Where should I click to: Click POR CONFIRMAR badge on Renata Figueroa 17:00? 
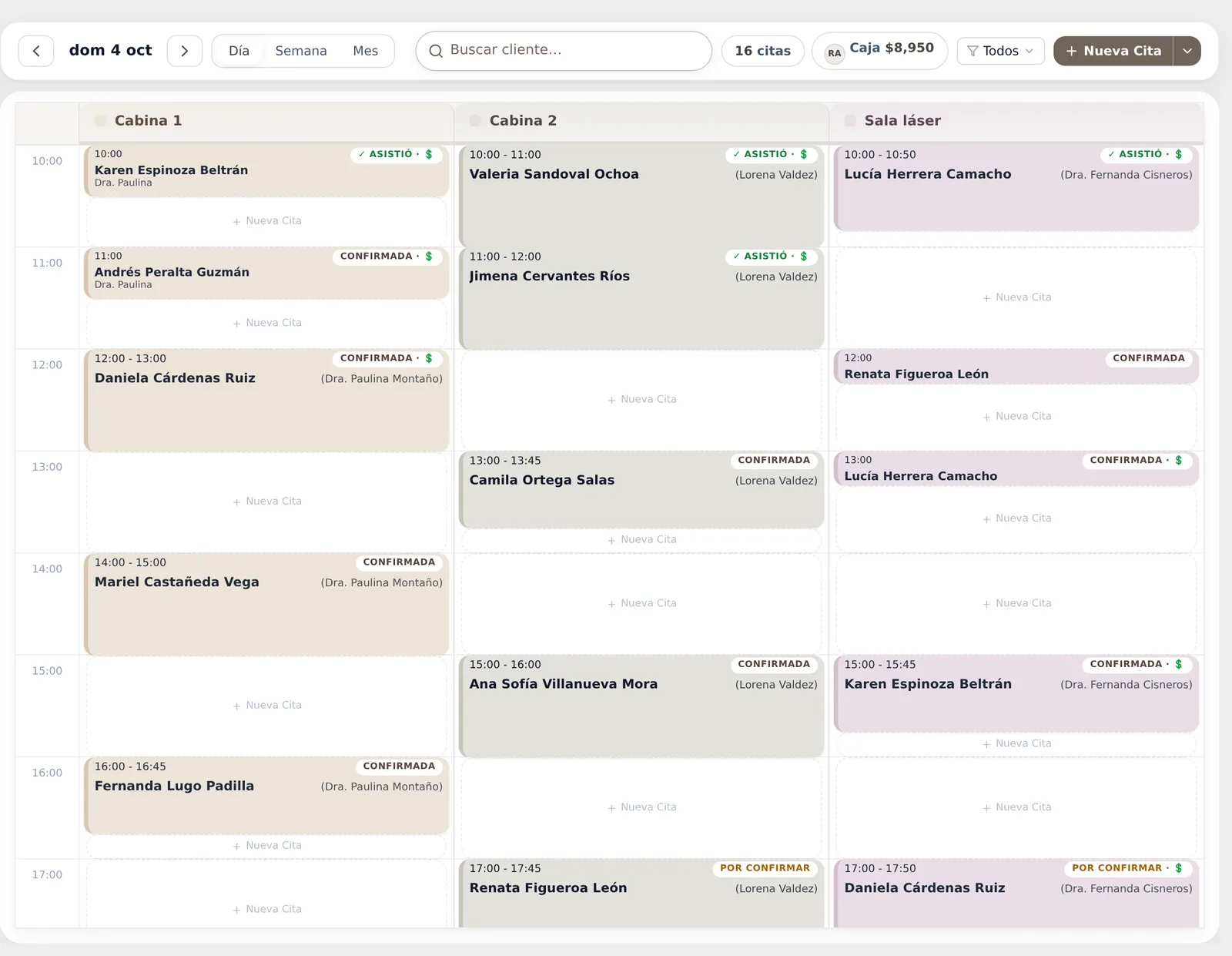tap(765, 868)
